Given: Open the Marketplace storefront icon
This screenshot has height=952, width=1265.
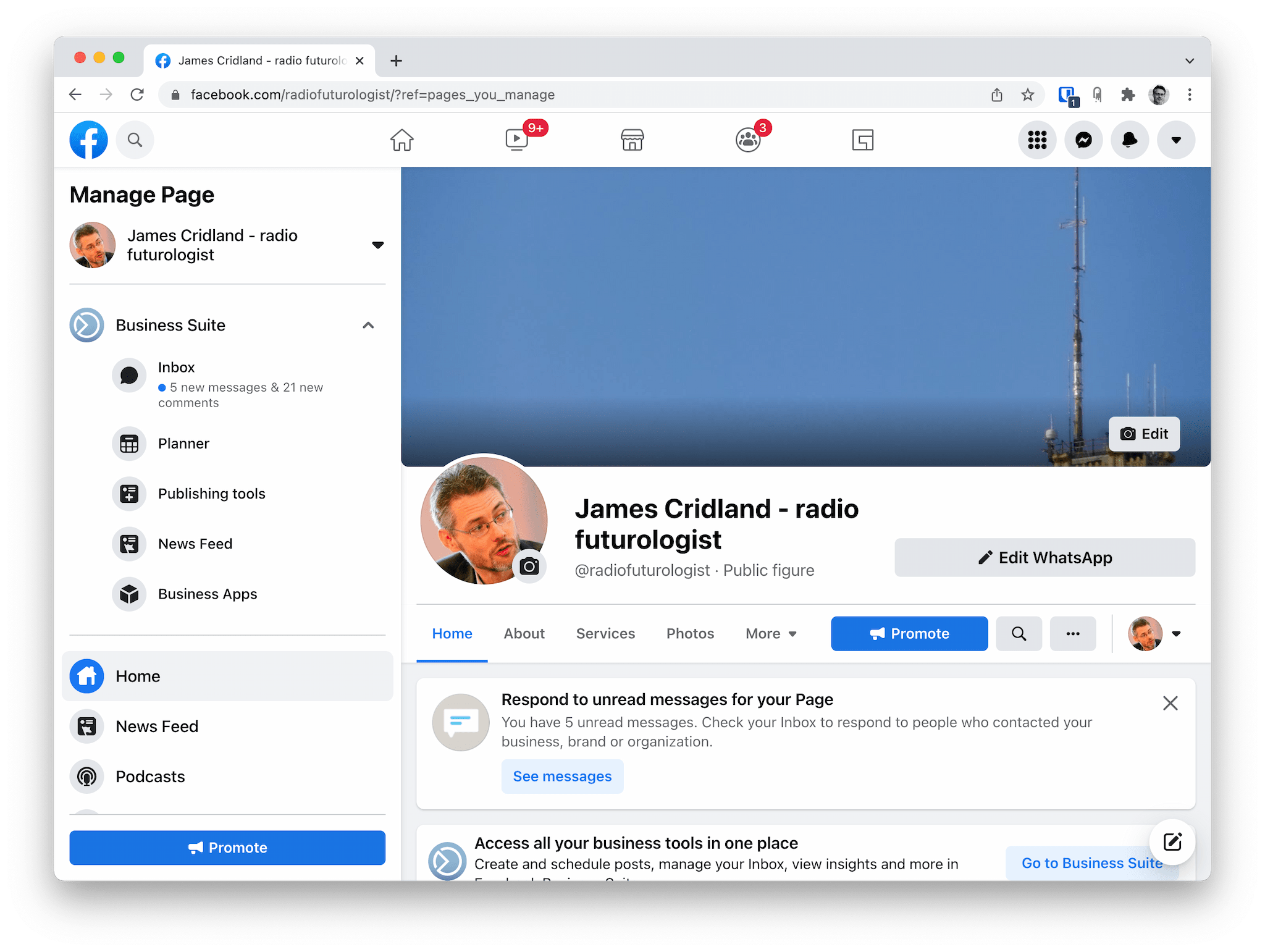Looking at the screenshot, I should (632, 140).
